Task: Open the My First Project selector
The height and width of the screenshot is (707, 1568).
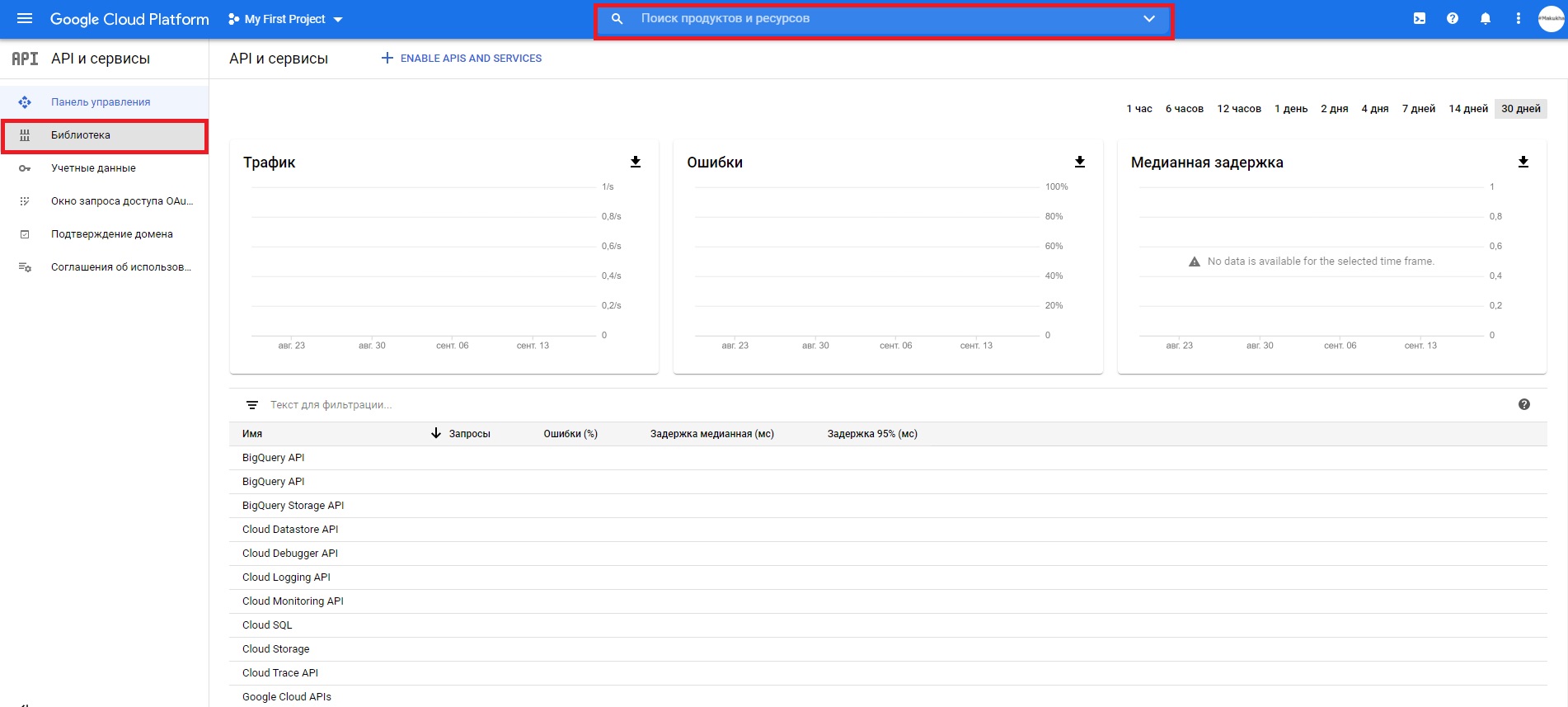Action: [x=285, y=19]
